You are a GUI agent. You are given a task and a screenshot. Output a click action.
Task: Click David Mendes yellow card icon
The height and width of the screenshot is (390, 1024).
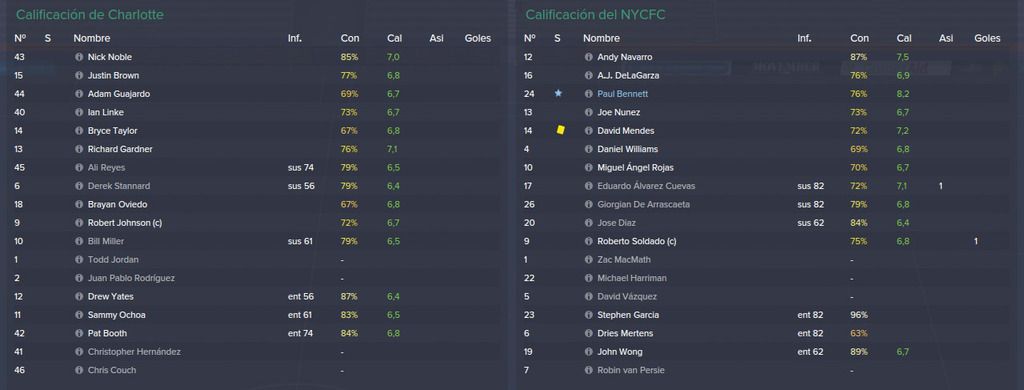pos(560,131)
